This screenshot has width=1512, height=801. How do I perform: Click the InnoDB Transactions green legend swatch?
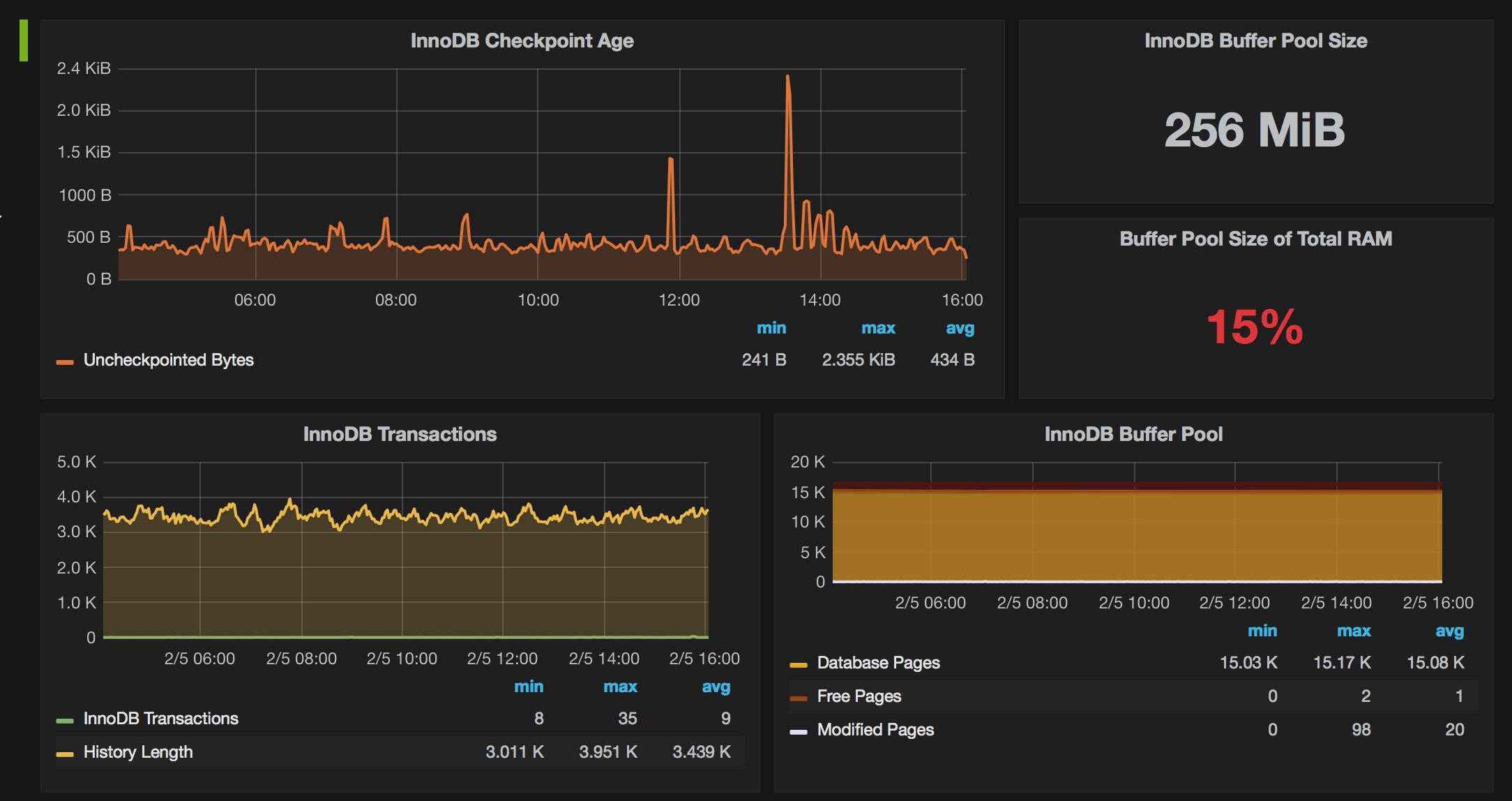click(x=65, y=721)
